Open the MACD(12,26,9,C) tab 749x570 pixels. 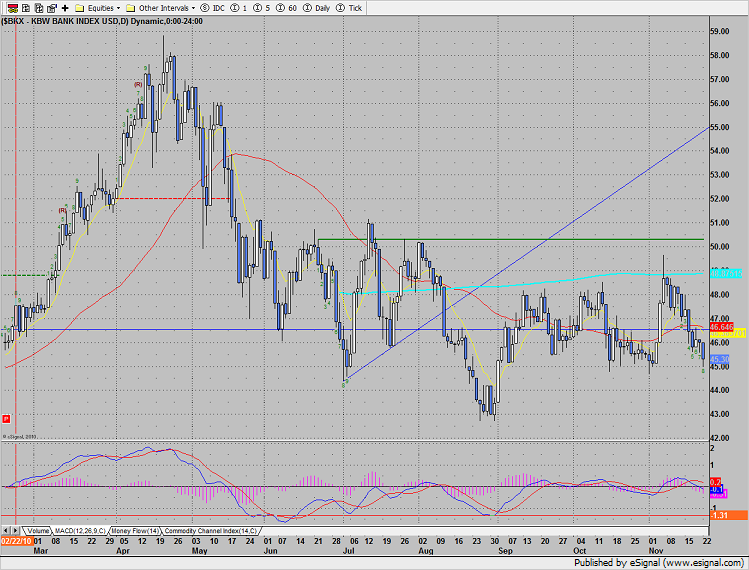[80, 531]
